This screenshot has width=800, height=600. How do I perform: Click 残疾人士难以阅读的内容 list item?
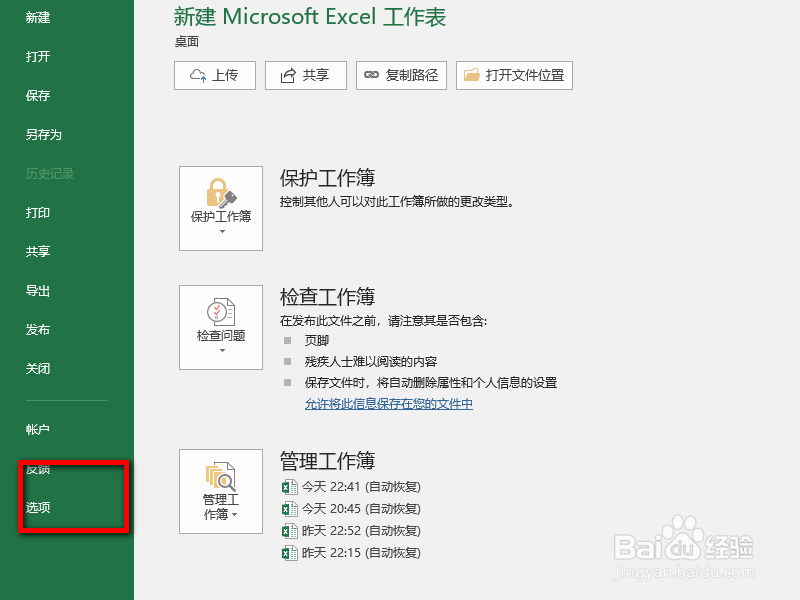click(x=371, y=362)
